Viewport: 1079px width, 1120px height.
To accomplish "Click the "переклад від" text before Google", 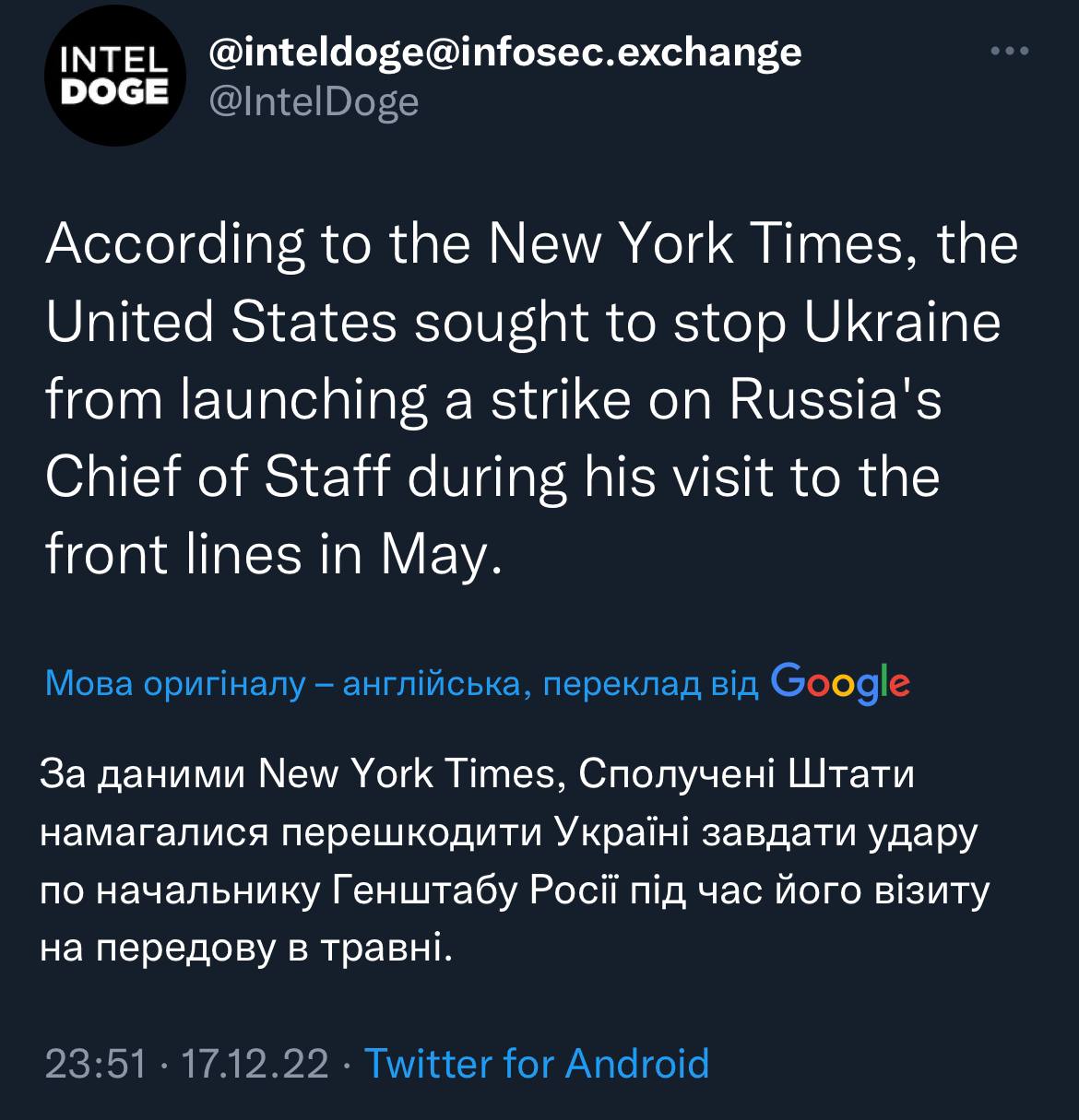I will [650, 684].
